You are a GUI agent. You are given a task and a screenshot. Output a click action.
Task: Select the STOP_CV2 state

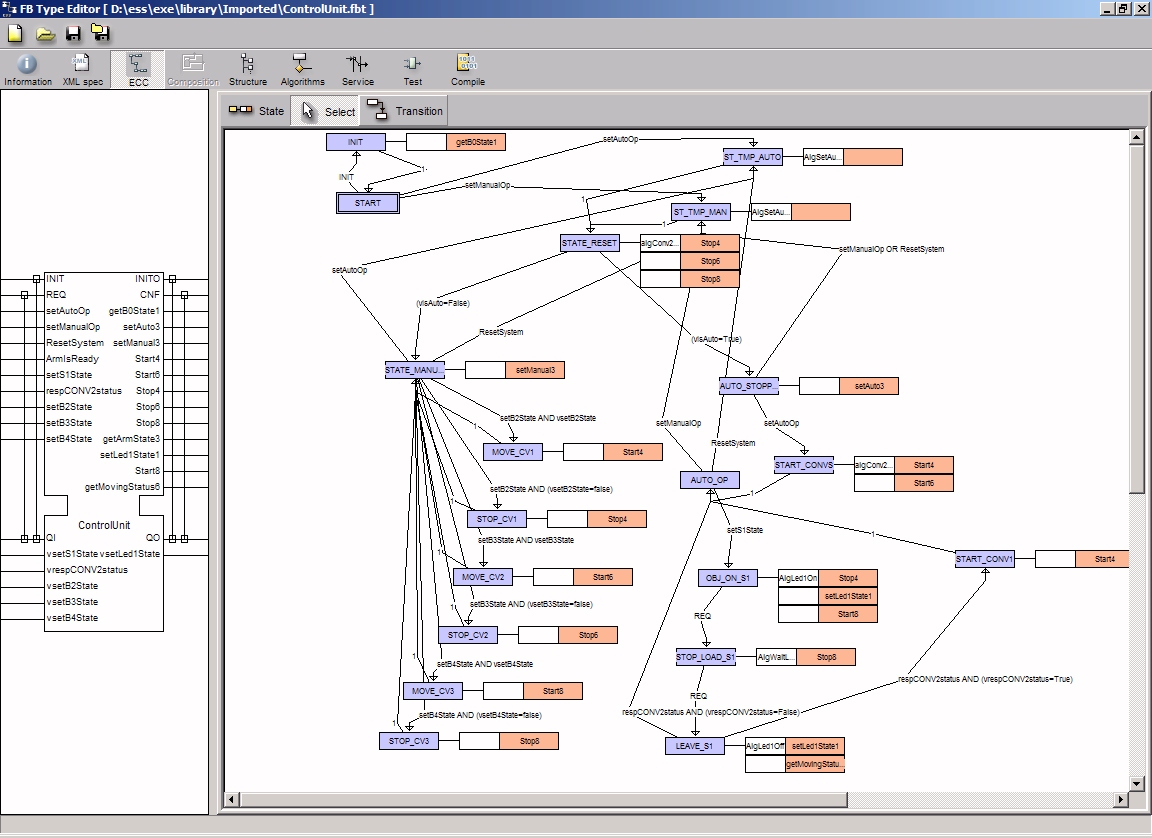coord(468,635)
